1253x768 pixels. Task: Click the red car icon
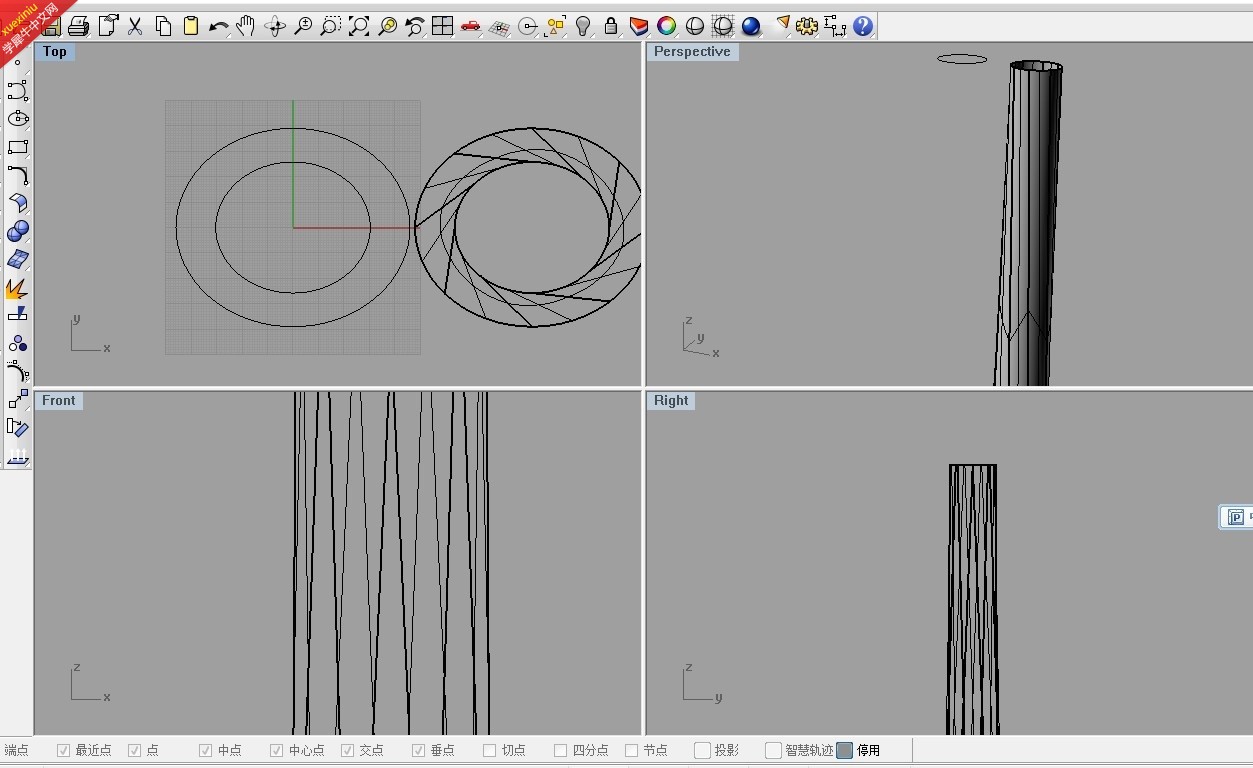tap(471, 27)
